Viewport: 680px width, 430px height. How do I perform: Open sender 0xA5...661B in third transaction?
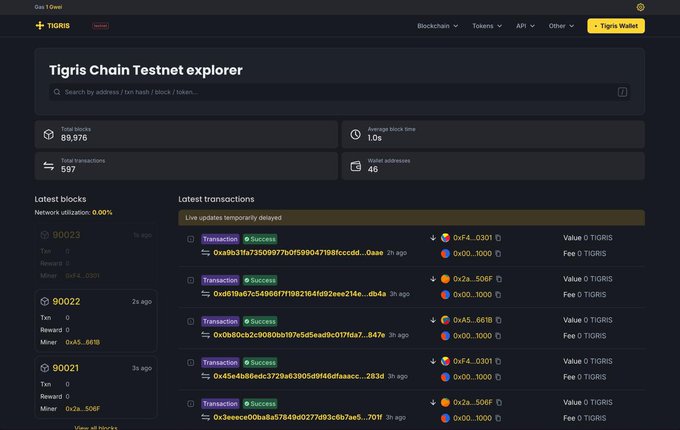pyautogui.click(x=473, y=320)
